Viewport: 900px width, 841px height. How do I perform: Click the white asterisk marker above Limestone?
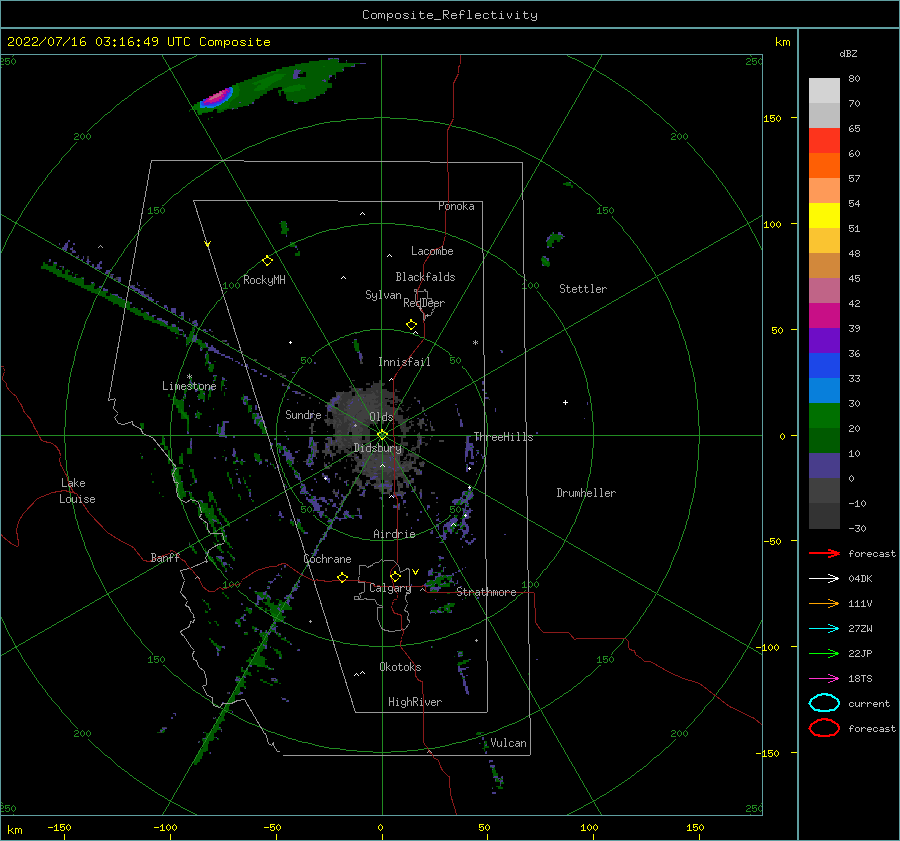click(189, 377)
